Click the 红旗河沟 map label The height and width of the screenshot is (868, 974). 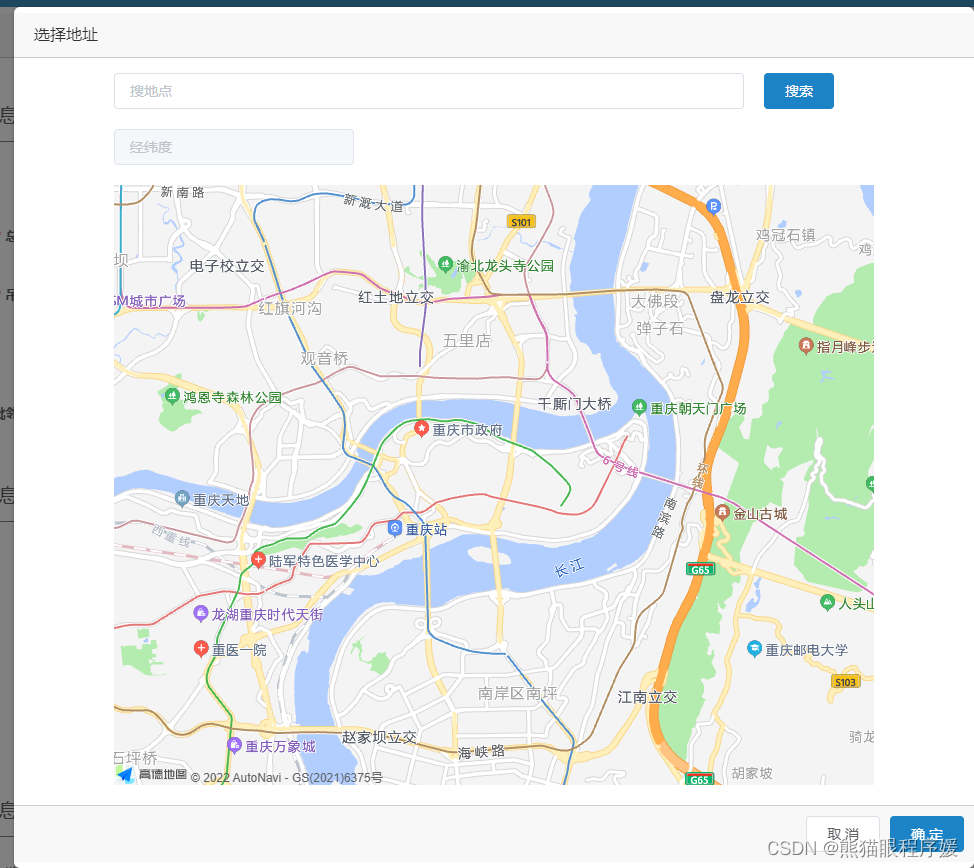(290, 308)
